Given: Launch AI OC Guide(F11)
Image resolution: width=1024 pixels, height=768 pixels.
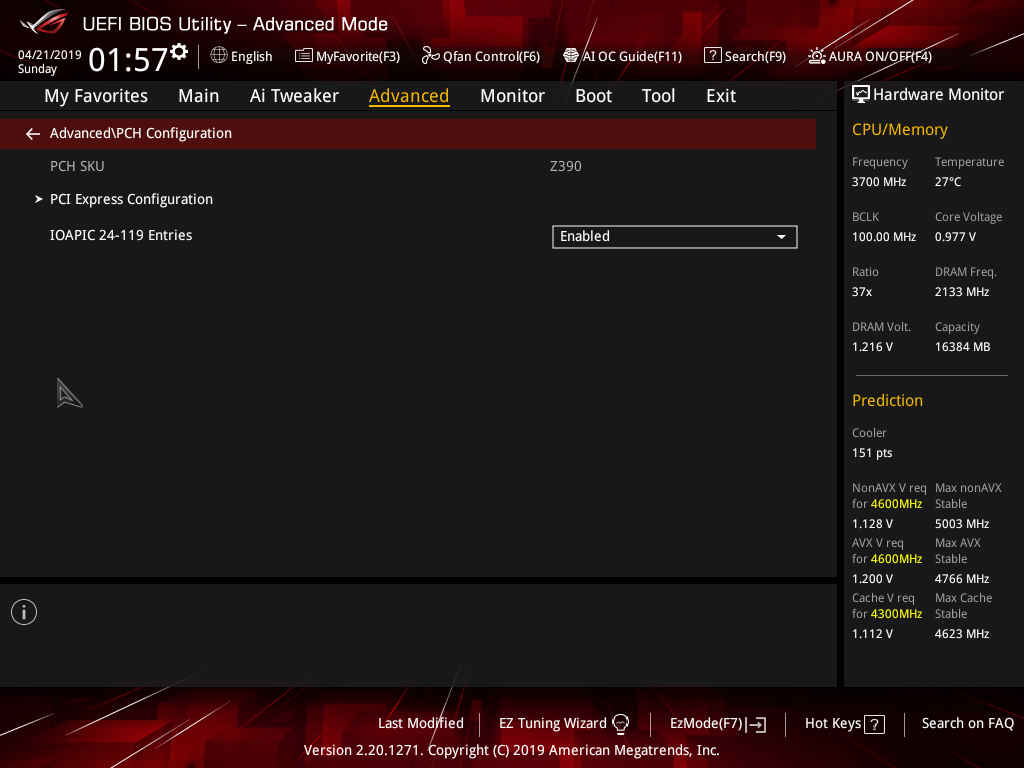Looking at the screenshot, I should pos(622,56).
